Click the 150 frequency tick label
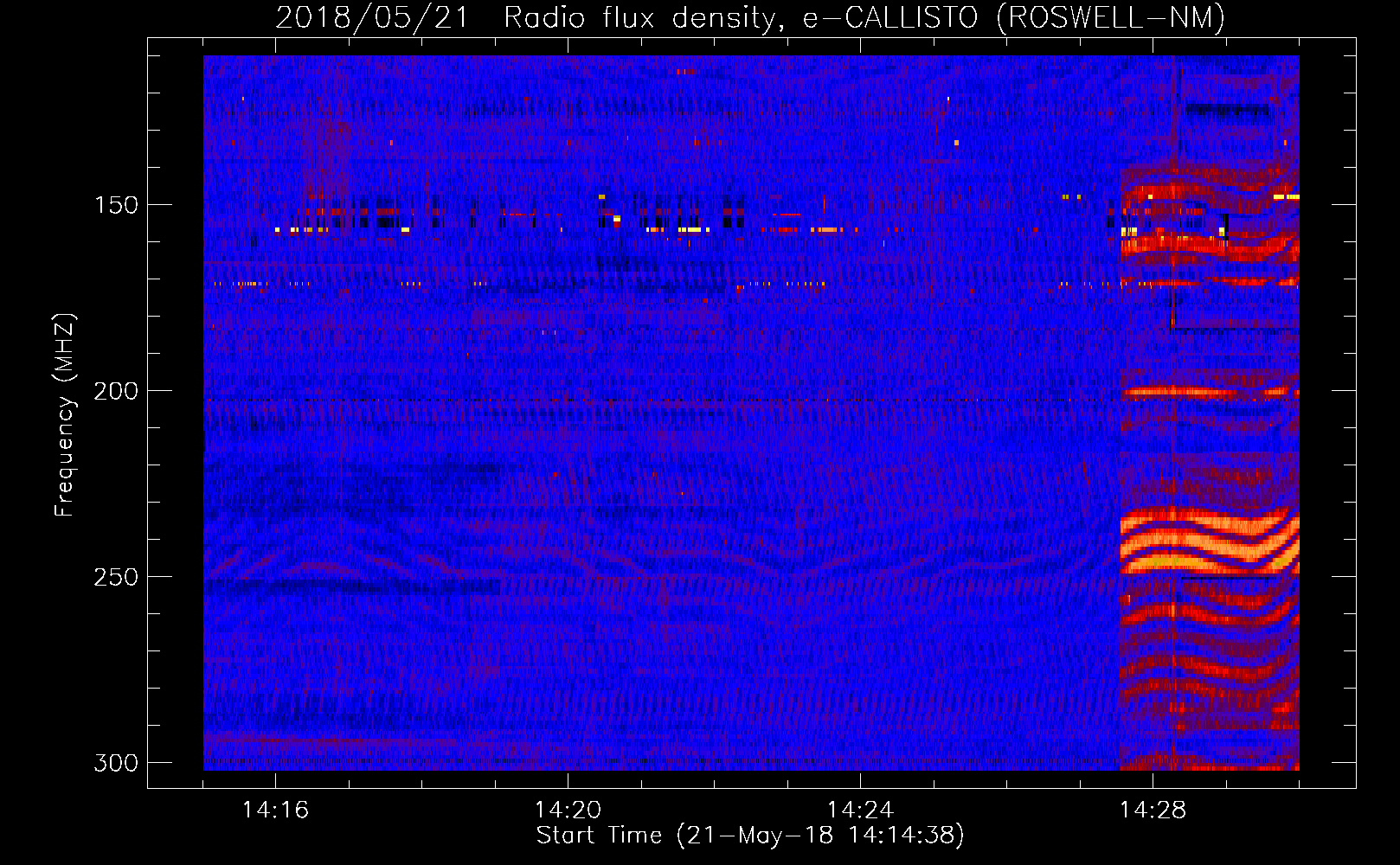Image resolution: width=1400 pixels, height=865 pixels. pos(116,205)
